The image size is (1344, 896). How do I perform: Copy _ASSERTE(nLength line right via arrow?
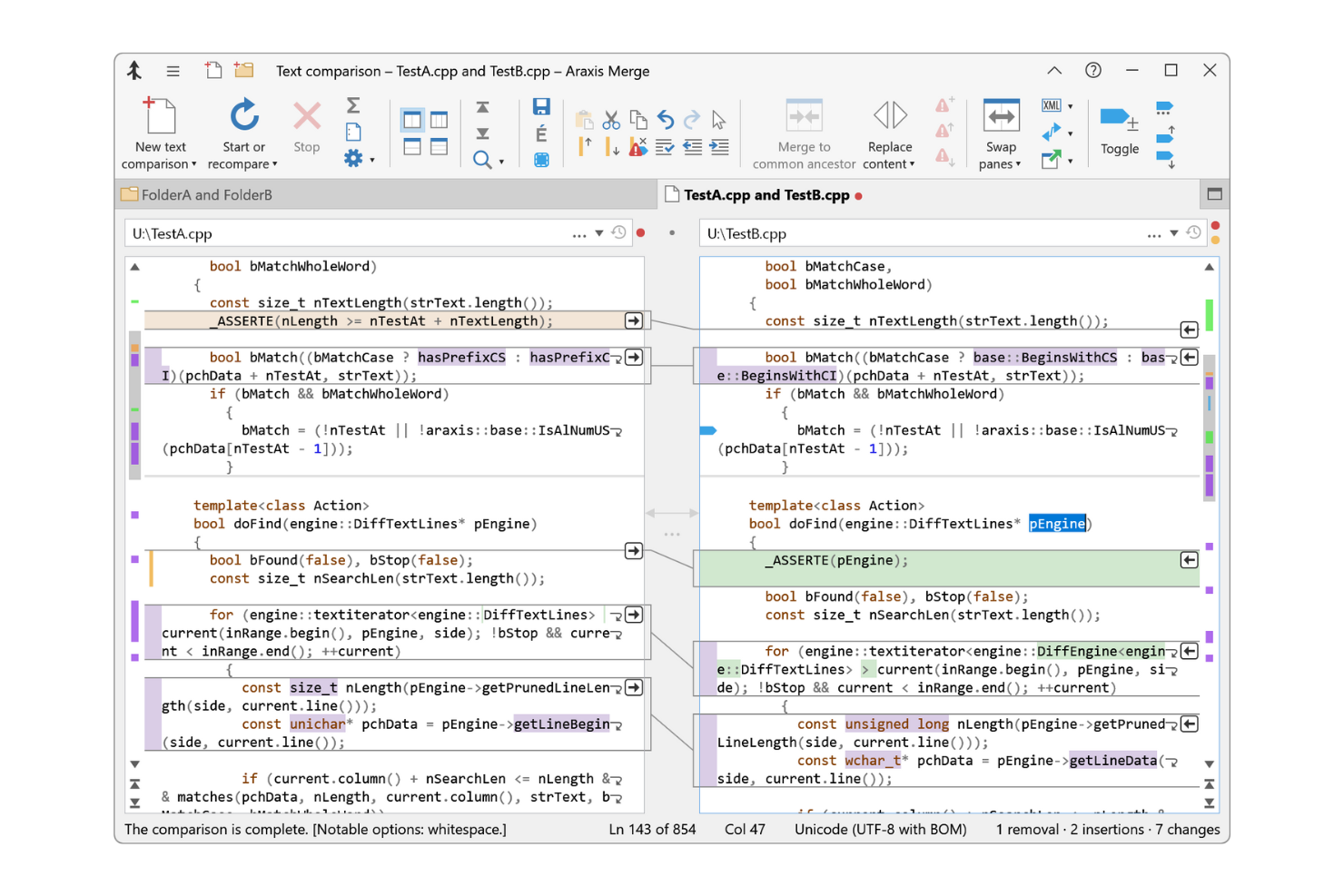click(x=634, y=320)
